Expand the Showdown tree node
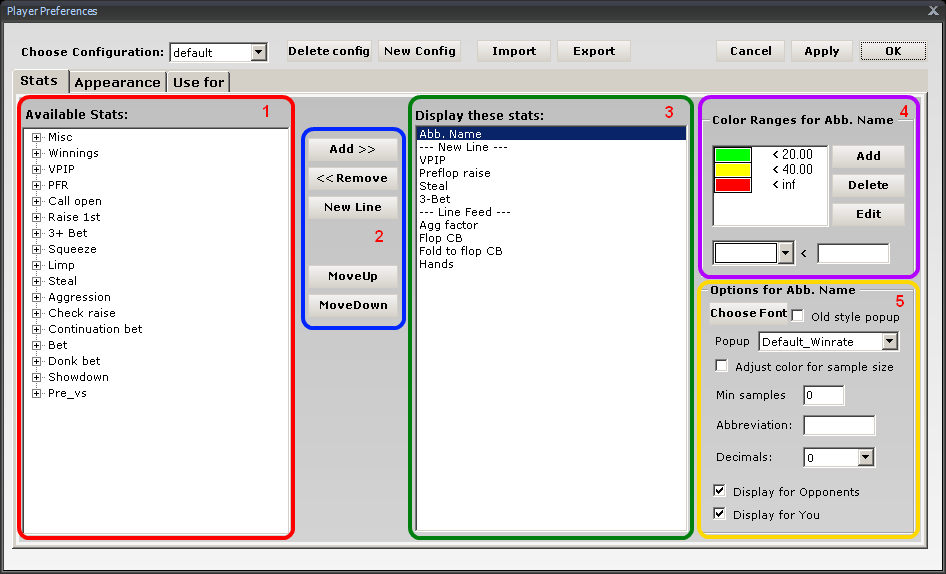 (x=37, y=377)
